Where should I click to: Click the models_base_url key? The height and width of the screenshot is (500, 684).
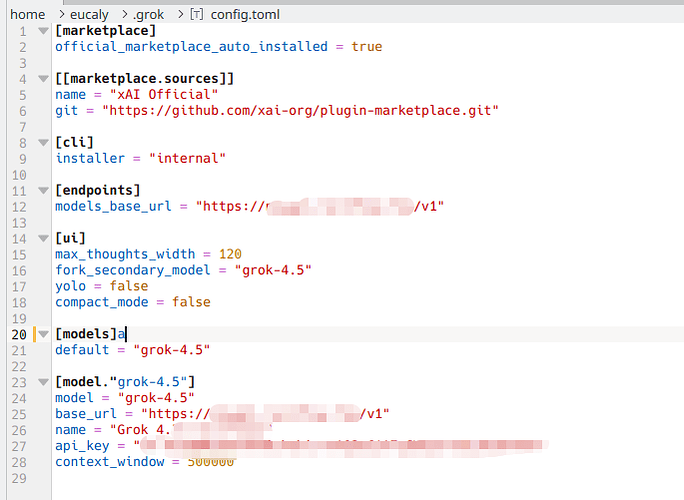click(x=113, y=206)
